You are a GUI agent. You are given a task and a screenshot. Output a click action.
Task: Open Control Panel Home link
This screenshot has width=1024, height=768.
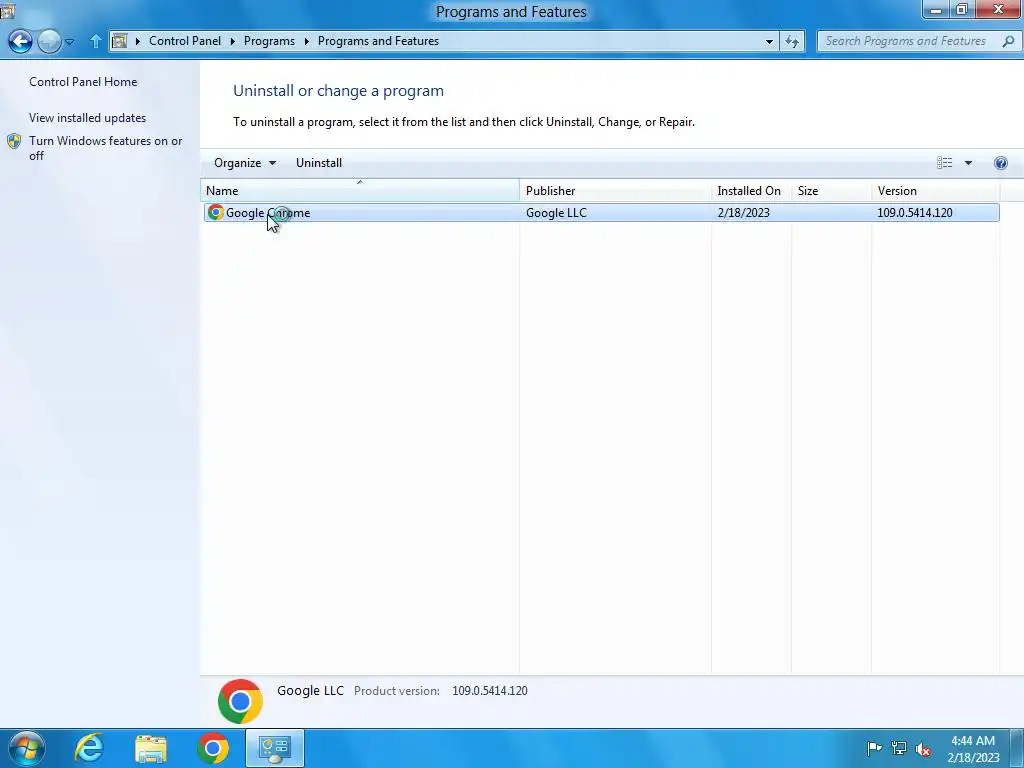click(83, 82)
